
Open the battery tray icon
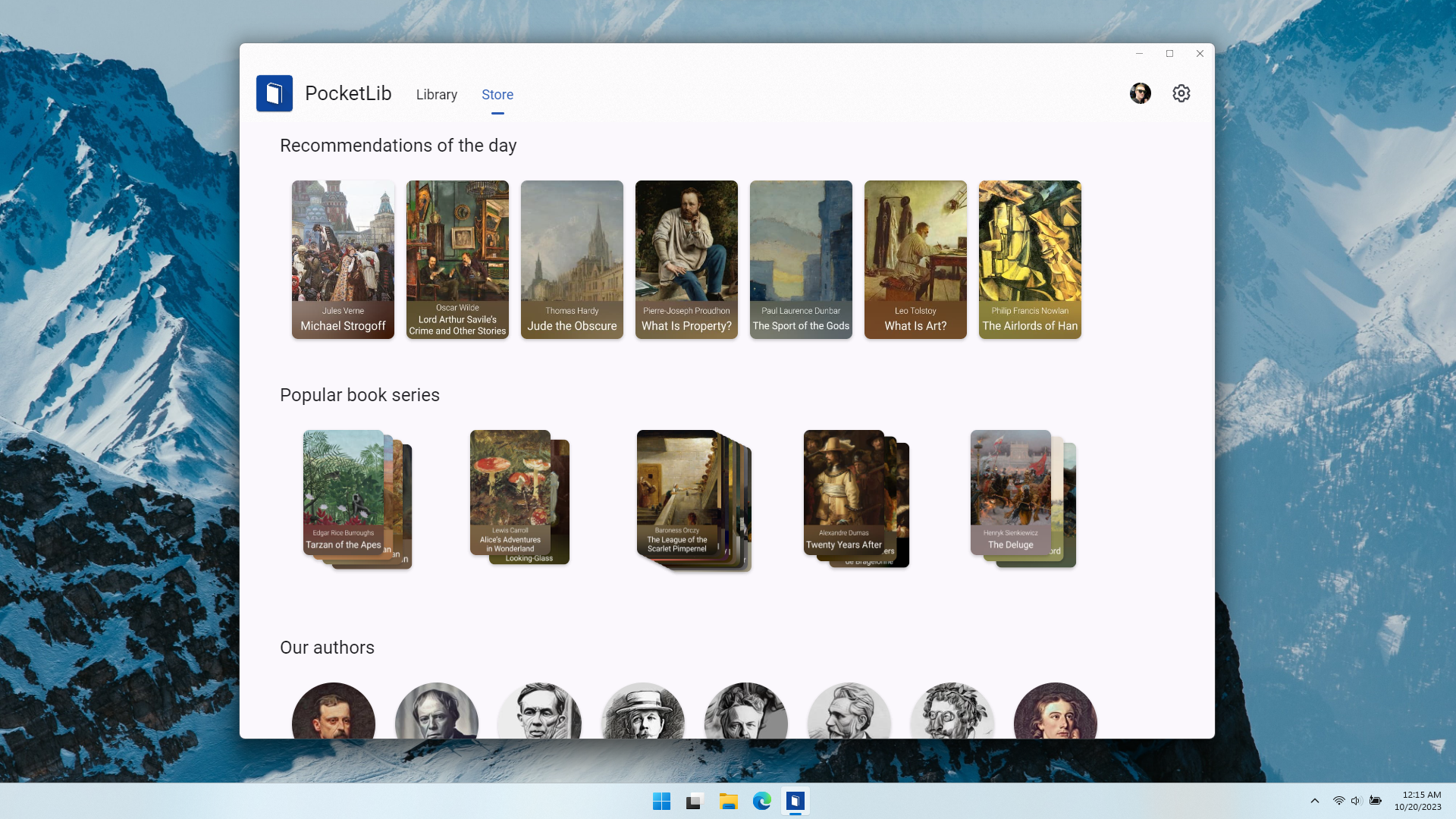tap(1376, 801)
